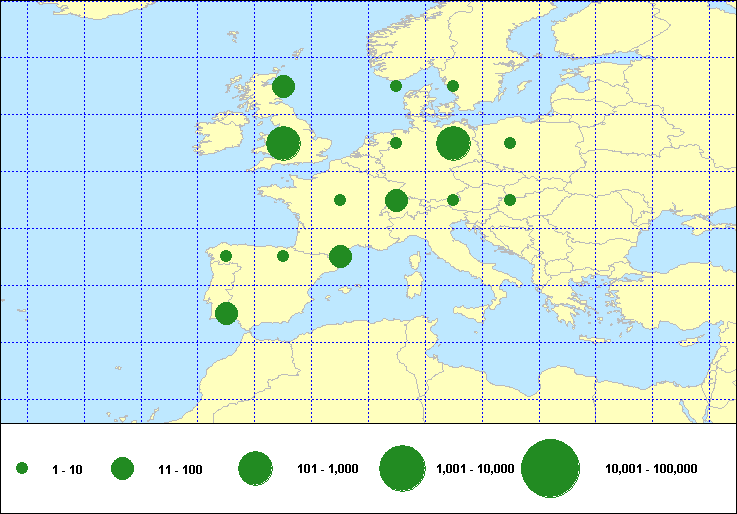Click the medium green circle over Scotland
737x514 pixels.
point(283,86)
